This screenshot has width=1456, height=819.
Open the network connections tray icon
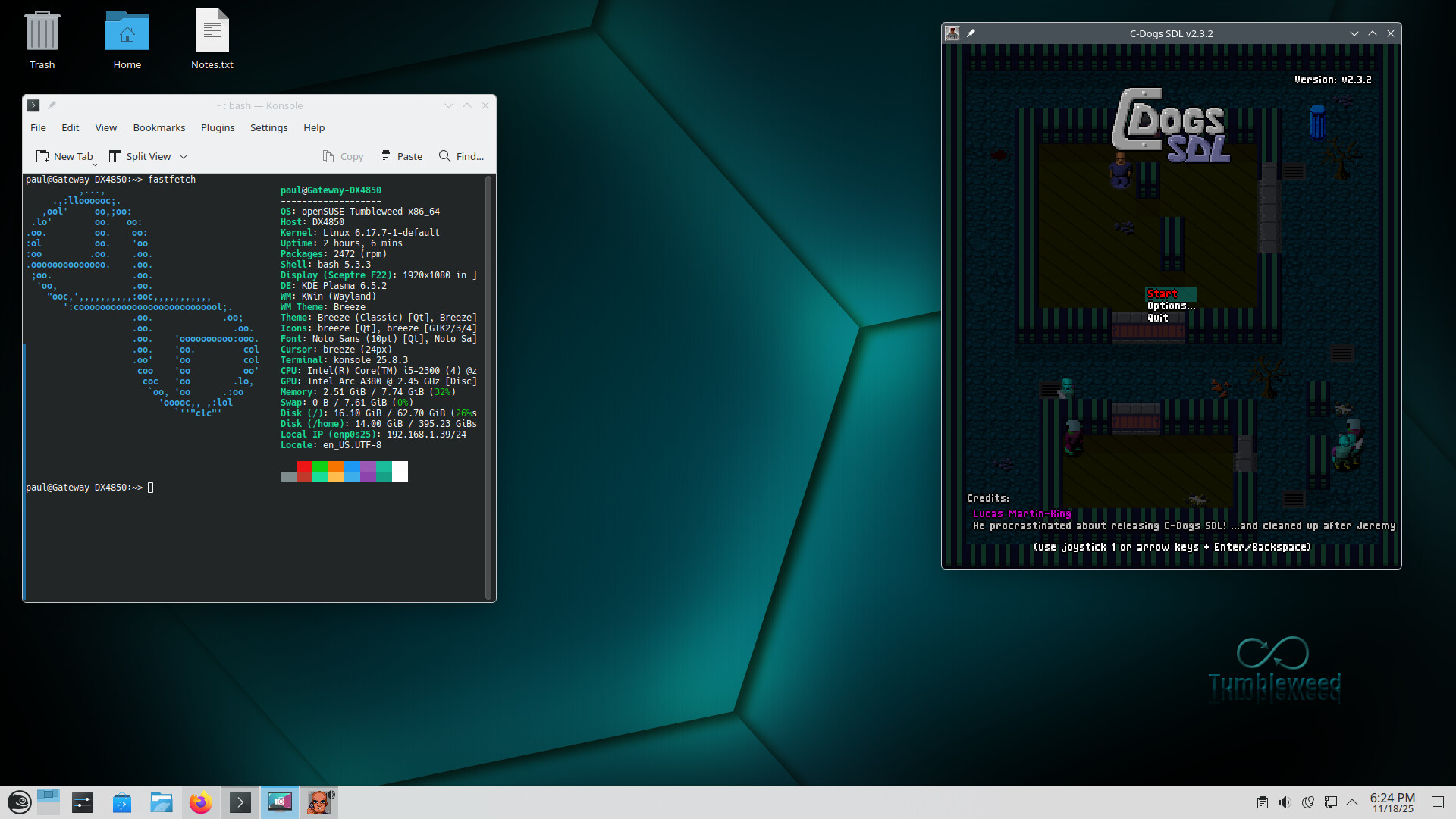[x=1330, y=802]
